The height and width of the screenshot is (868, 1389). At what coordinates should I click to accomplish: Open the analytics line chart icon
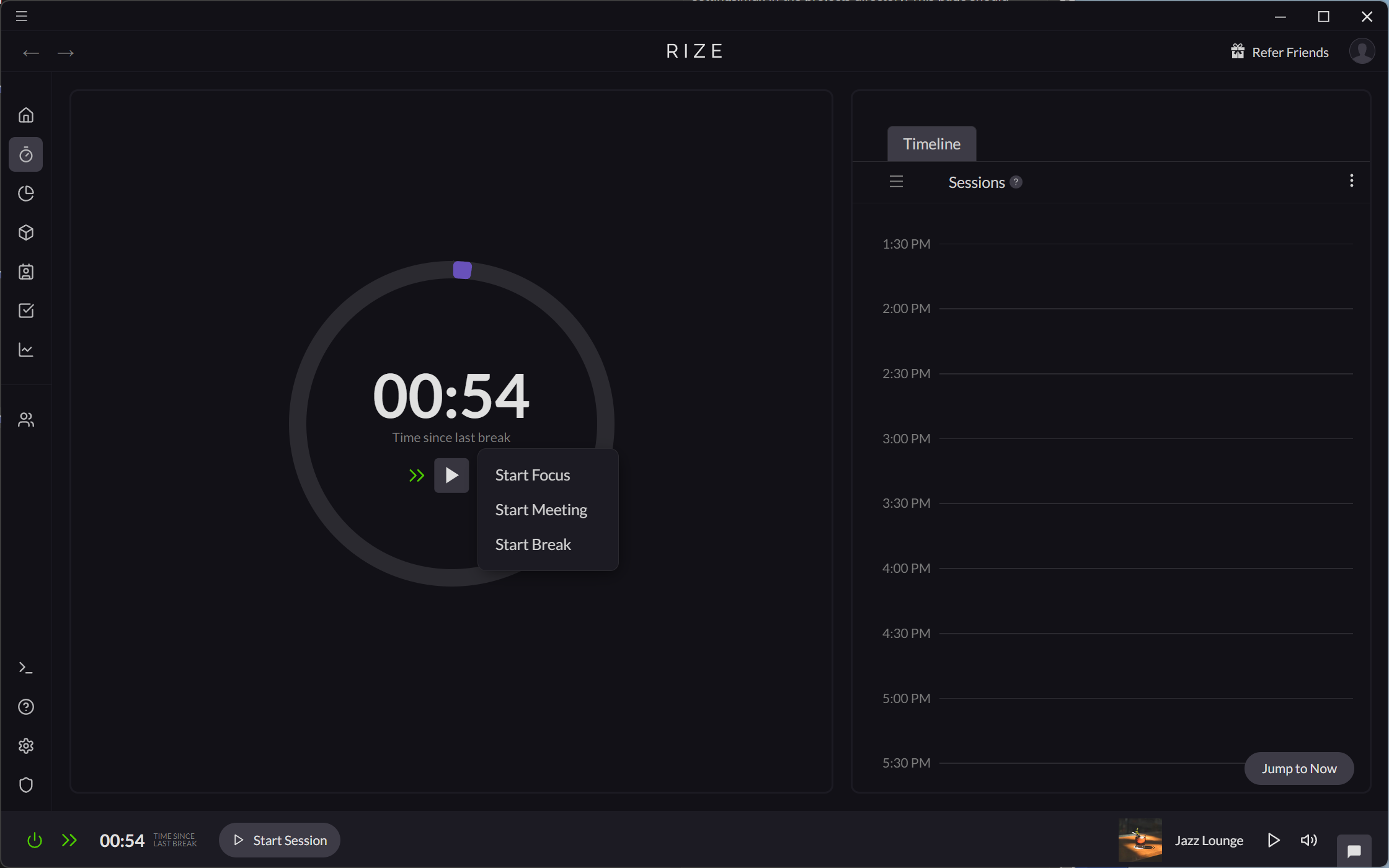pyautogui.click(x=26, y=350)
